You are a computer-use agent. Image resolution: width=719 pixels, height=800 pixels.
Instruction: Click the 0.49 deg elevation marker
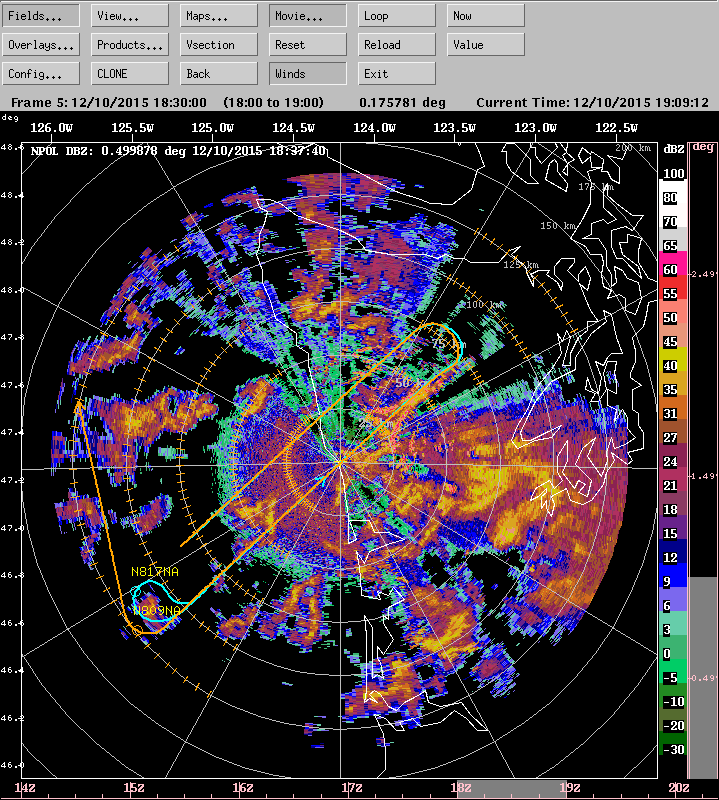(x=703, y=678)
